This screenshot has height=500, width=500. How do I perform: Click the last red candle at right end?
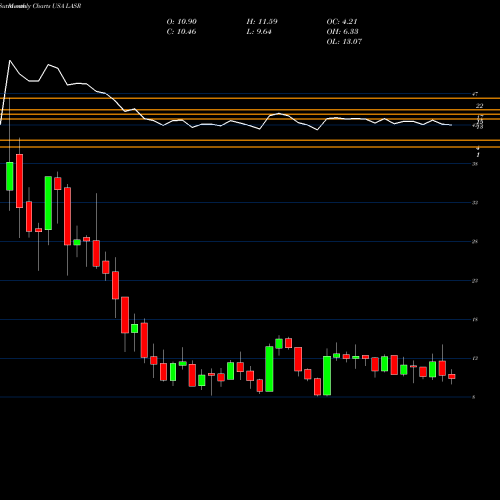[x=452, y=376]
